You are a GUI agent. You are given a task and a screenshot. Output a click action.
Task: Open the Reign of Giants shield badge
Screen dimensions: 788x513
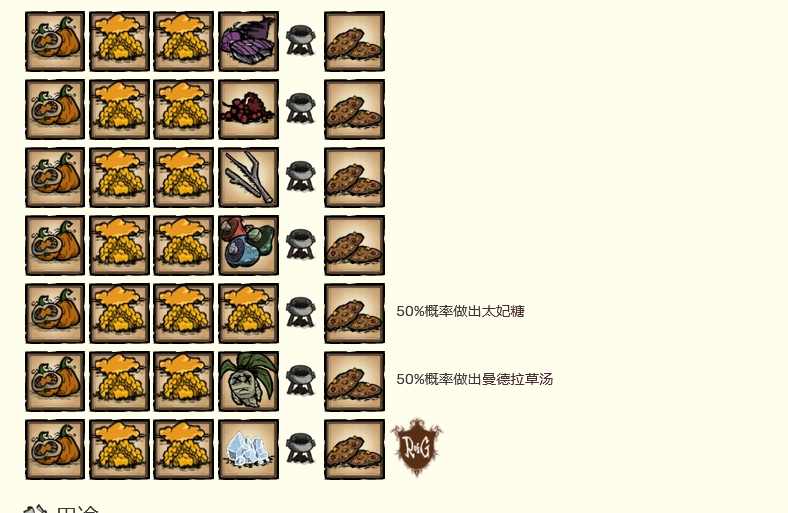point(417,447)
